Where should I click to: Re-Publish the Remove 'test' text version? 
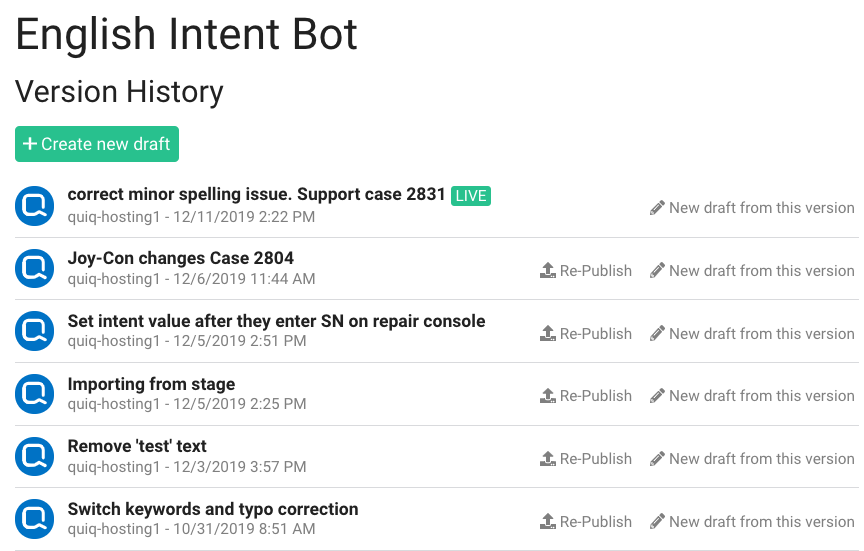coord(586,458)
